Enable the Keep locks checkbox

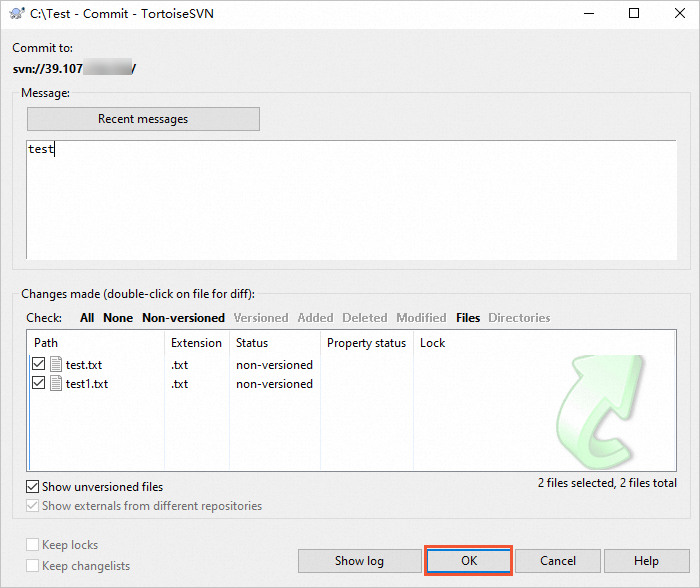[x=32, y=545]
